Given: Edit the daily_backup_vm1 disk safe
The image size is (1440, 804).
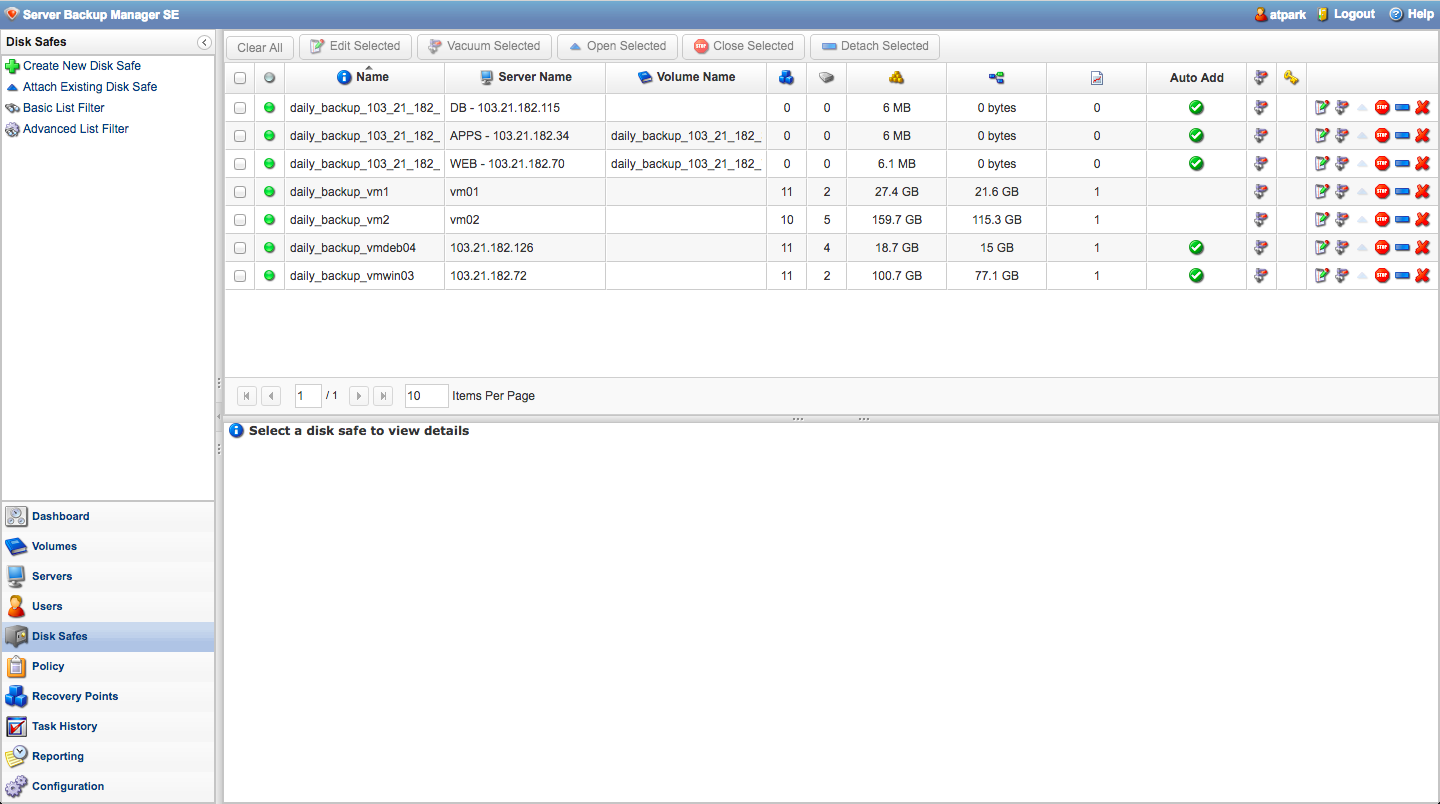Looking at the screenshot, I should click(1321, 192).
